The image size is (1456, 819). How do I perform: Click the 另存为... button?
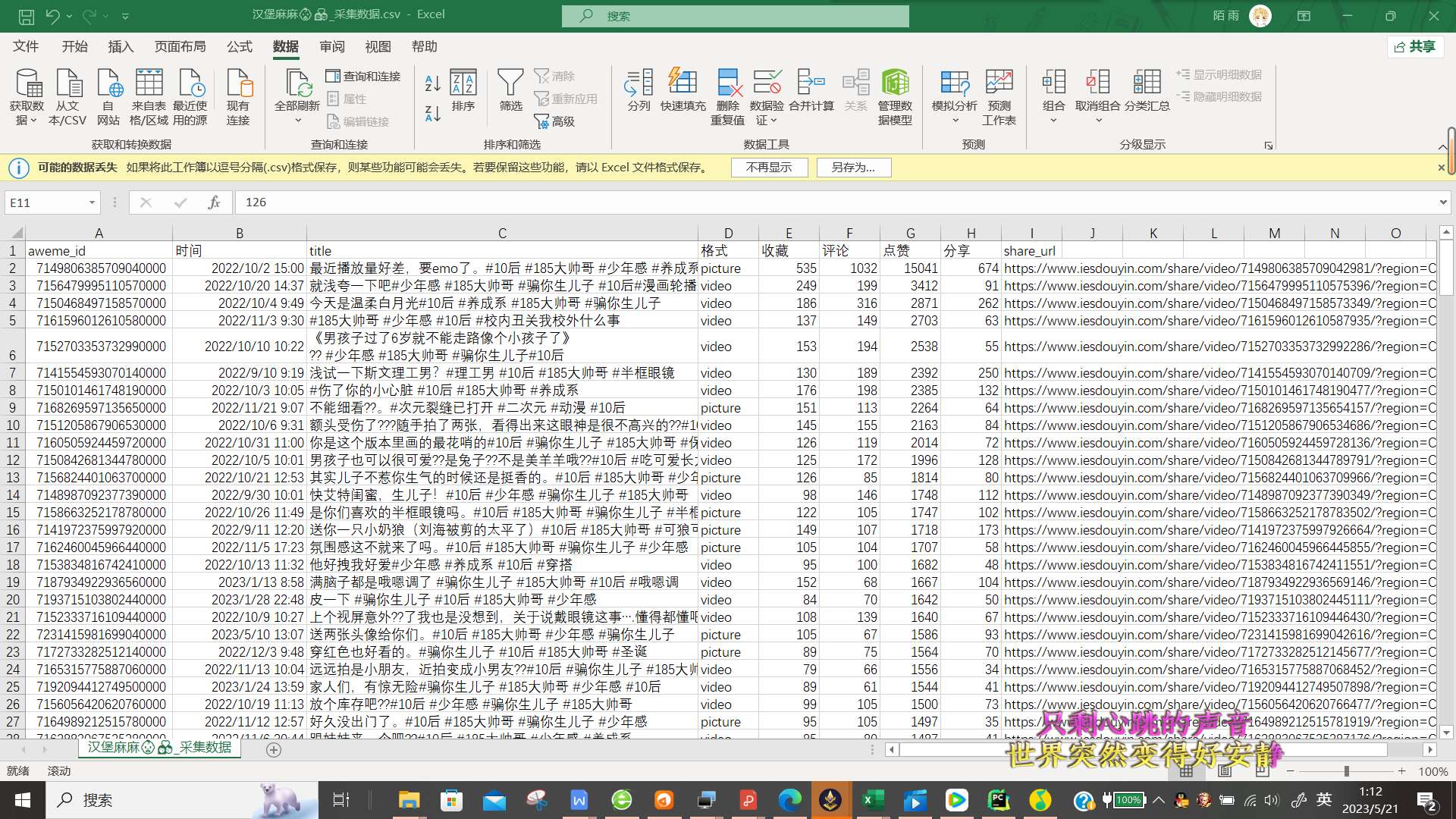853,168
